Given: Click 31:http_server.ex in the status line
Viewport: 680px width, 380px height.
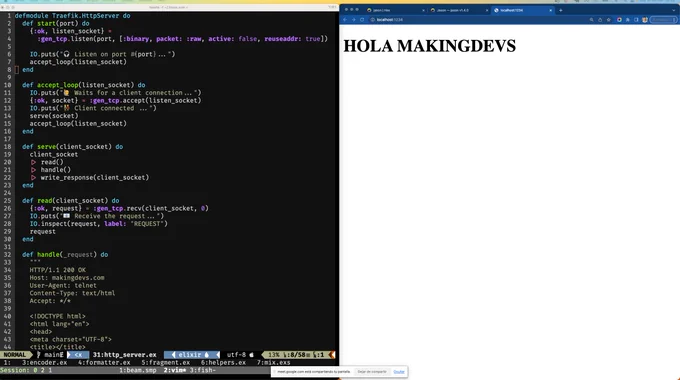Looking at the screenshot, I should tap(124, 355).
